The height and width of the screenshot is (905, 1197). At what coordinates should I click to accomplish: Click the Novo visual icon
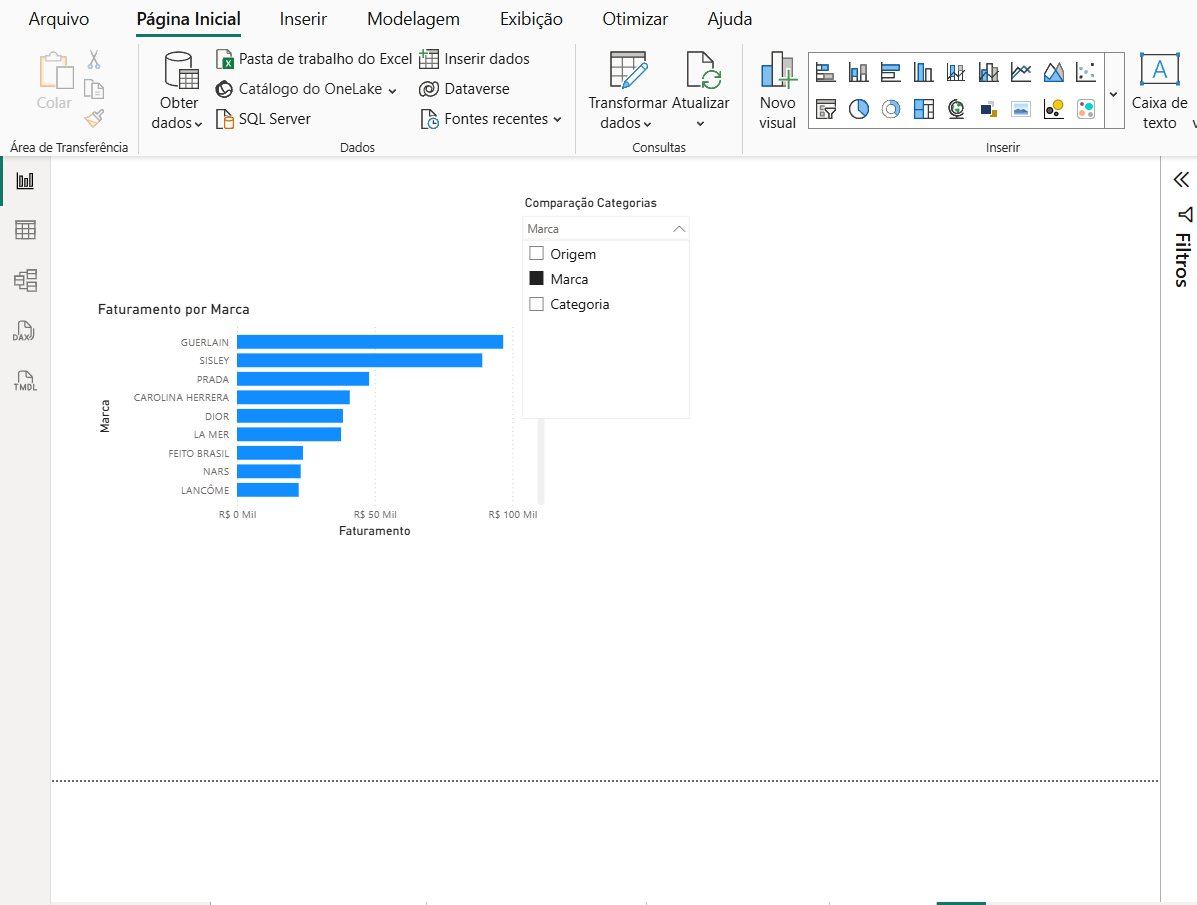pyautogui.click(x=778, y=69)
